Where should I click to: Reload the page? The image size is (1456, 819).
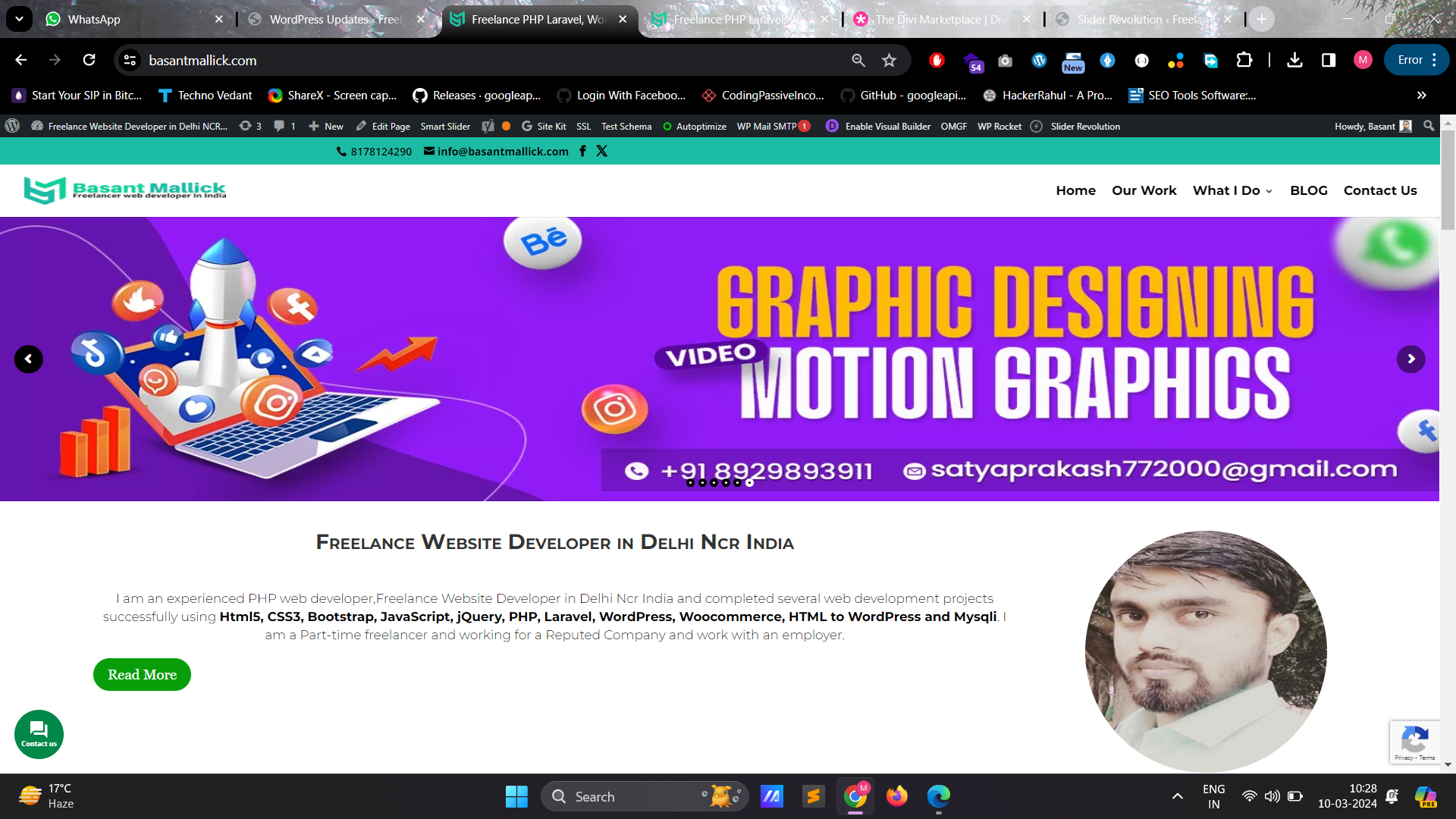(x=89, y=60)
